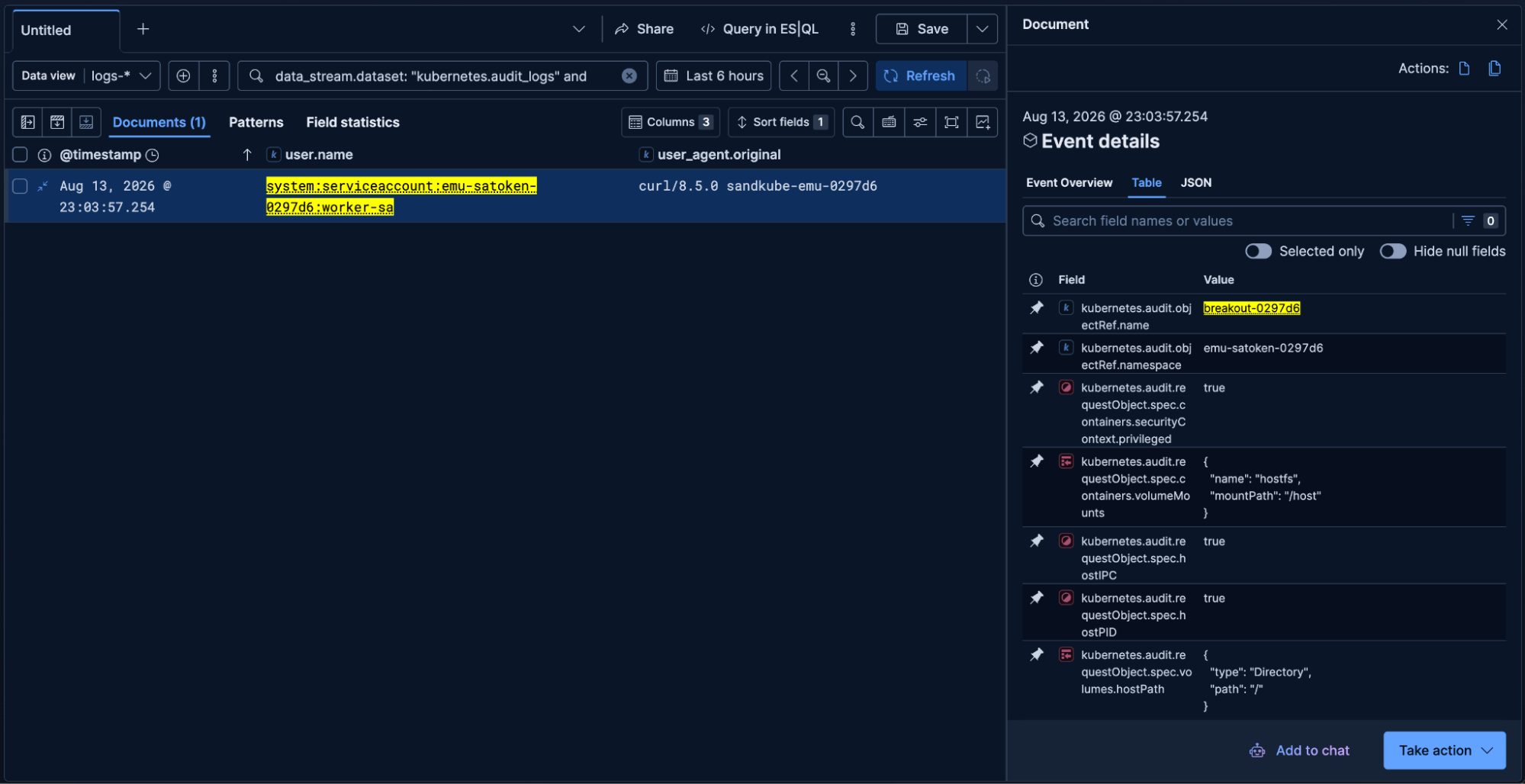The width and height of the screenshot is (1525, 784).
Task: Select the Documents (1) tab
Action: click(159, 122)
